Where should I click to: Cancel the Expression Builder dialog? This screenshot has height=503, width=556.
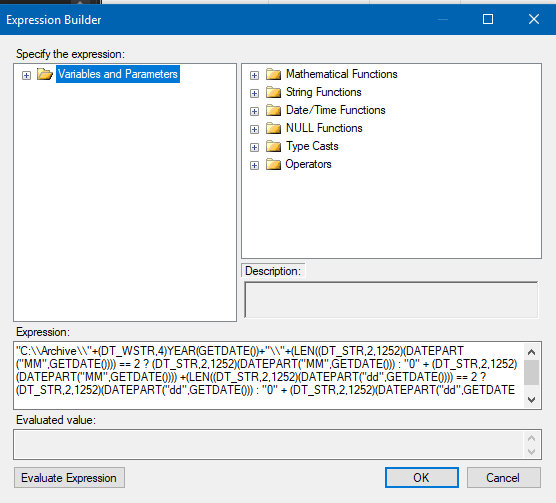click(504, 477)
